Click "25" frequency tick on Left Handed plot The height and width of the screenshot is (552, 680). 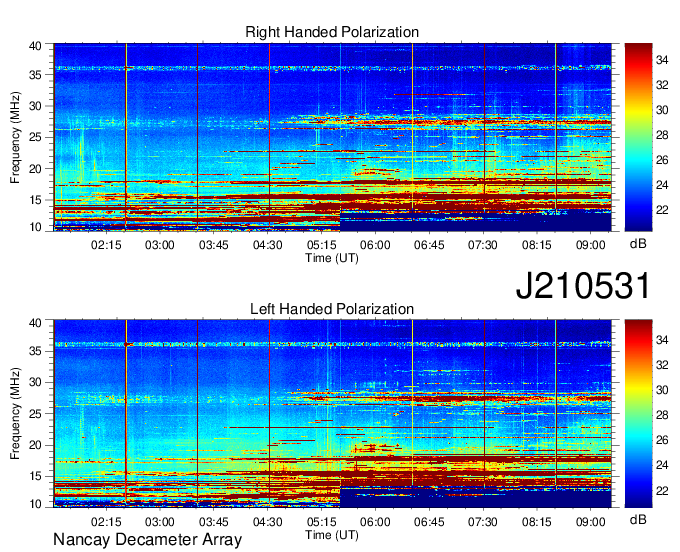35,414
